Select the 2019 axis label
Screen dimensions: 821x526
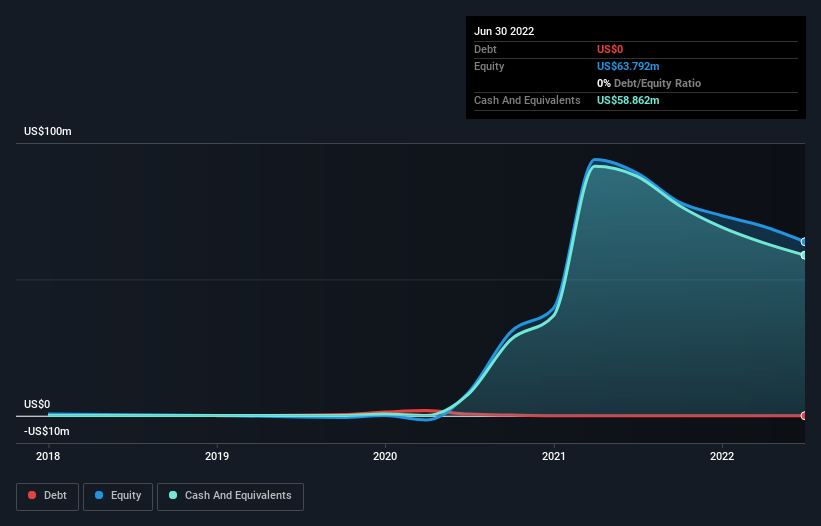tap(217, 456)
